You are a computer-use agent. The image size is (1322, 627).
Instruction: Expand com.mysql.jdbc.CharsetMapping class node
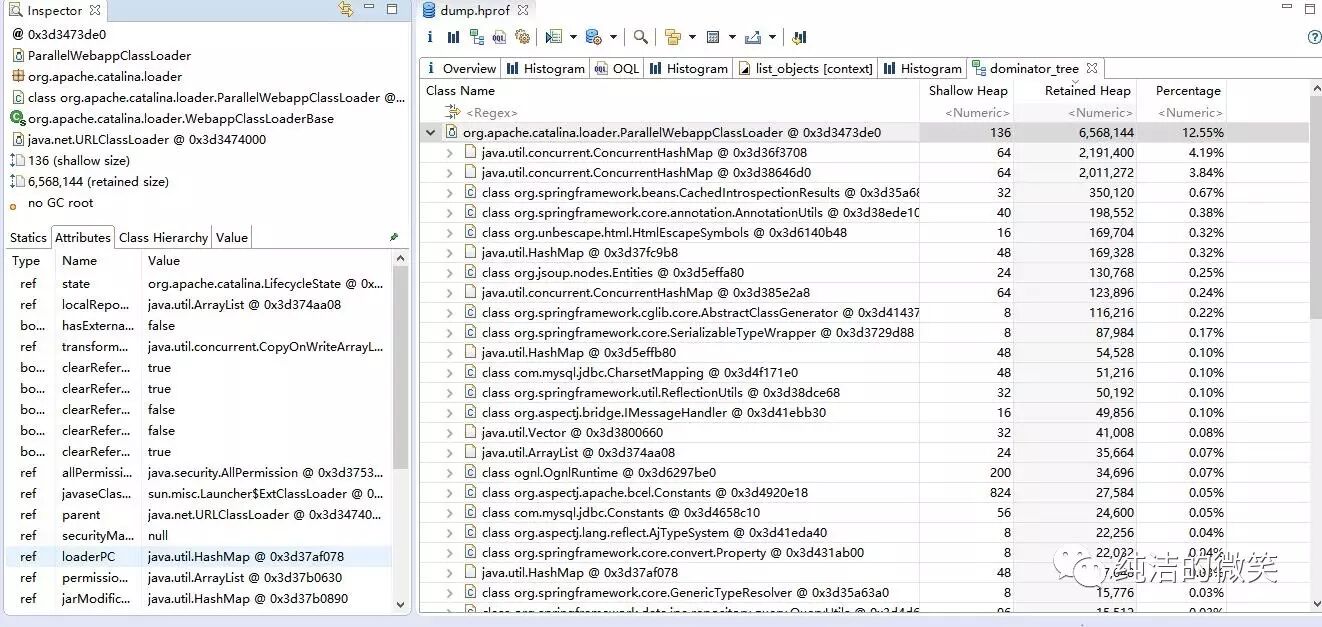tap(451, 372)
